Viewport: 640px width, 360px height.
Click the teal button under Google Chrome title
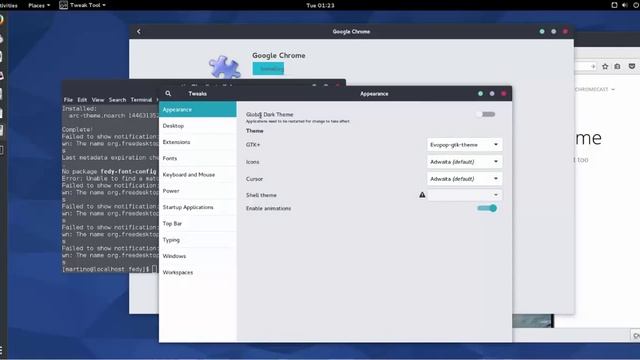268,69
